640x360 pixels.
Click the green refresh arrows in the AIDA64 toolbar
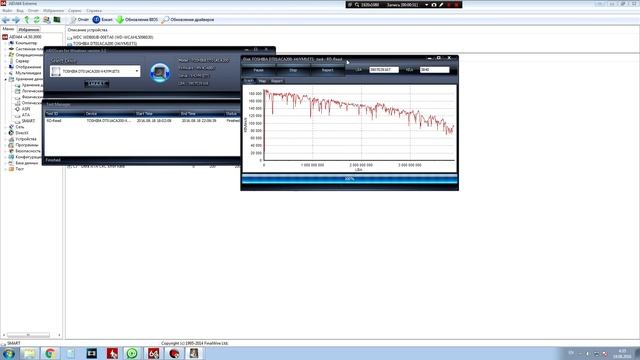pos(36,20)
